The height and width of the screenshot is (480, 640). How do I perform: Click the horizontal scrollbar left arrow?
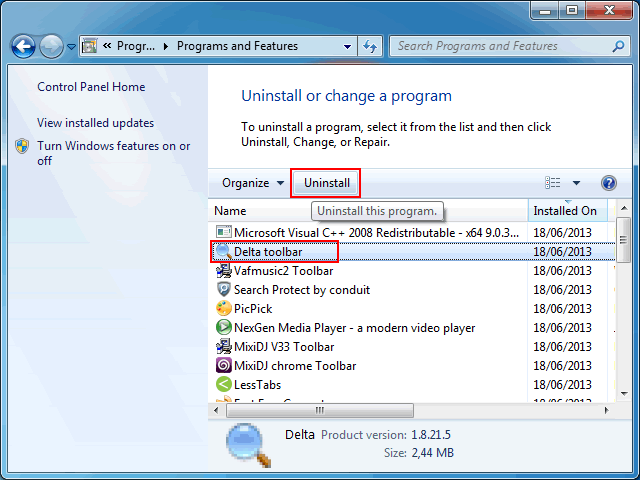(216, 410)
